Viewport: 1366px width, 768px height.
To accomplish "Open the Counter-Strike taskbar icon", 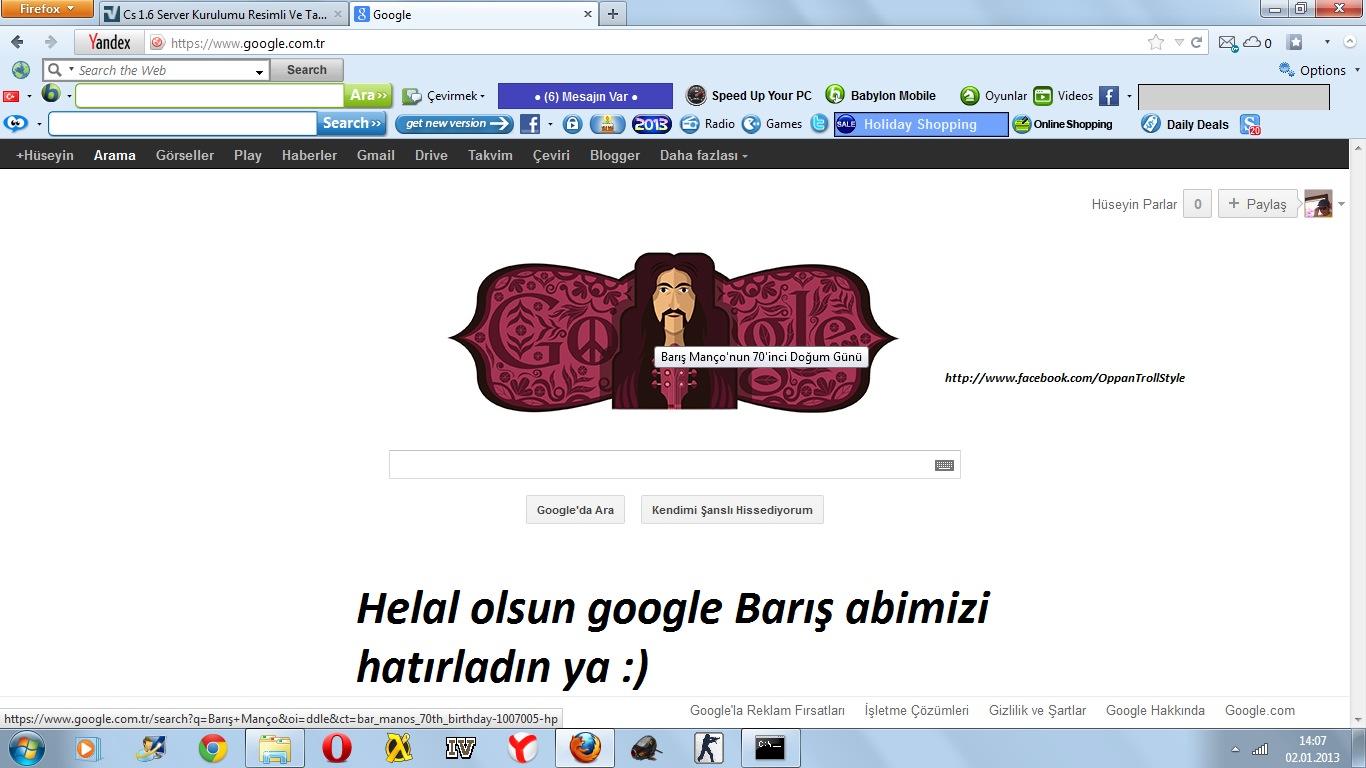I will [x=708, y=748].
